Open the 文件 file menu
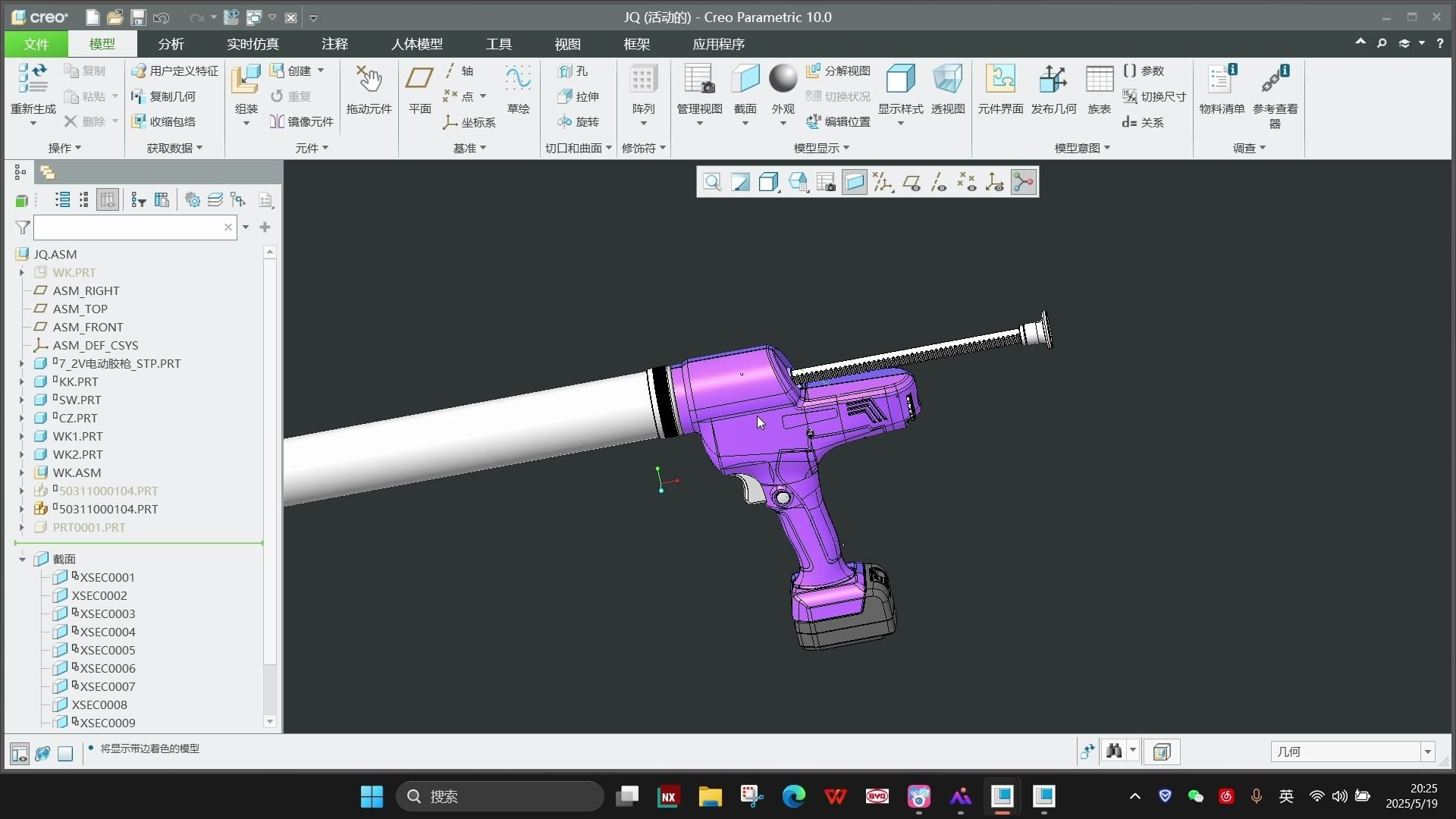Image resolution: width=1456 pixels, height=819 pixels. click(36, 44)
